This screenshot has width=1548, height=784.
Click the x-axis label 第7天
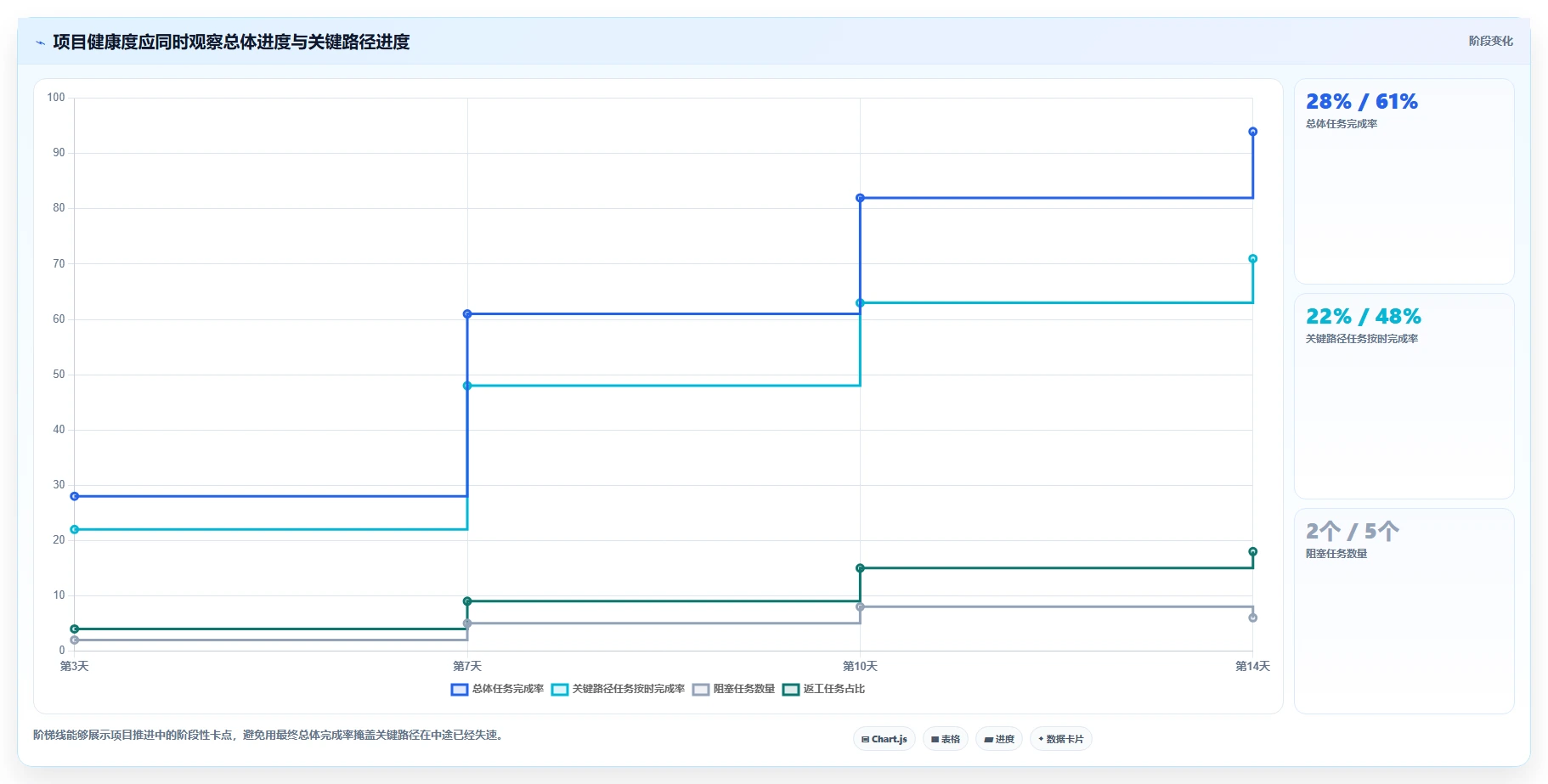[467, 666]
